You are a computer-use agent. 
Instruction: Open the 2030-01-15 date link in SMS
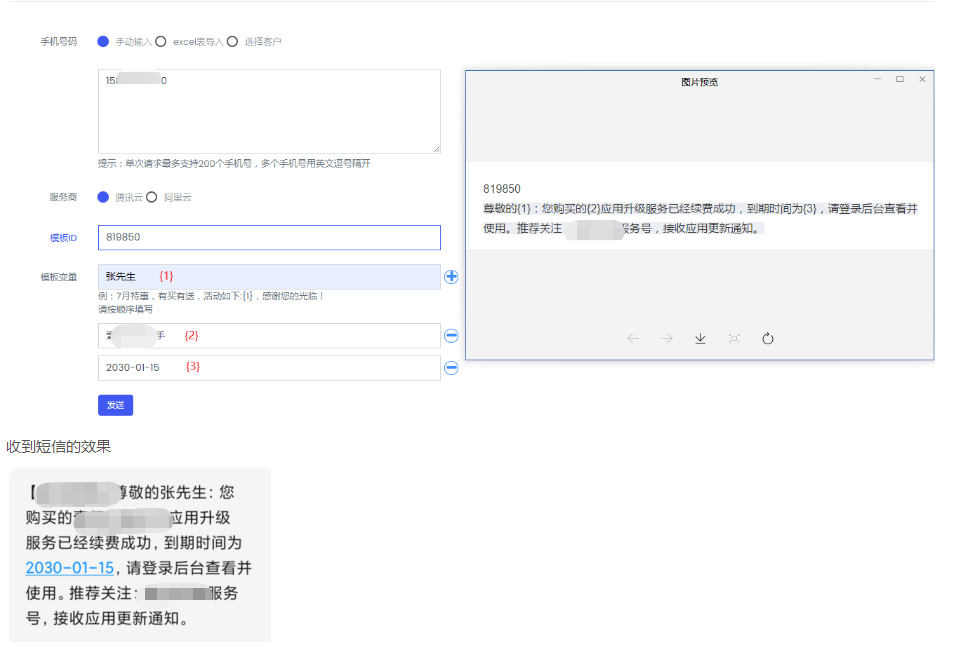click(70, 568)
